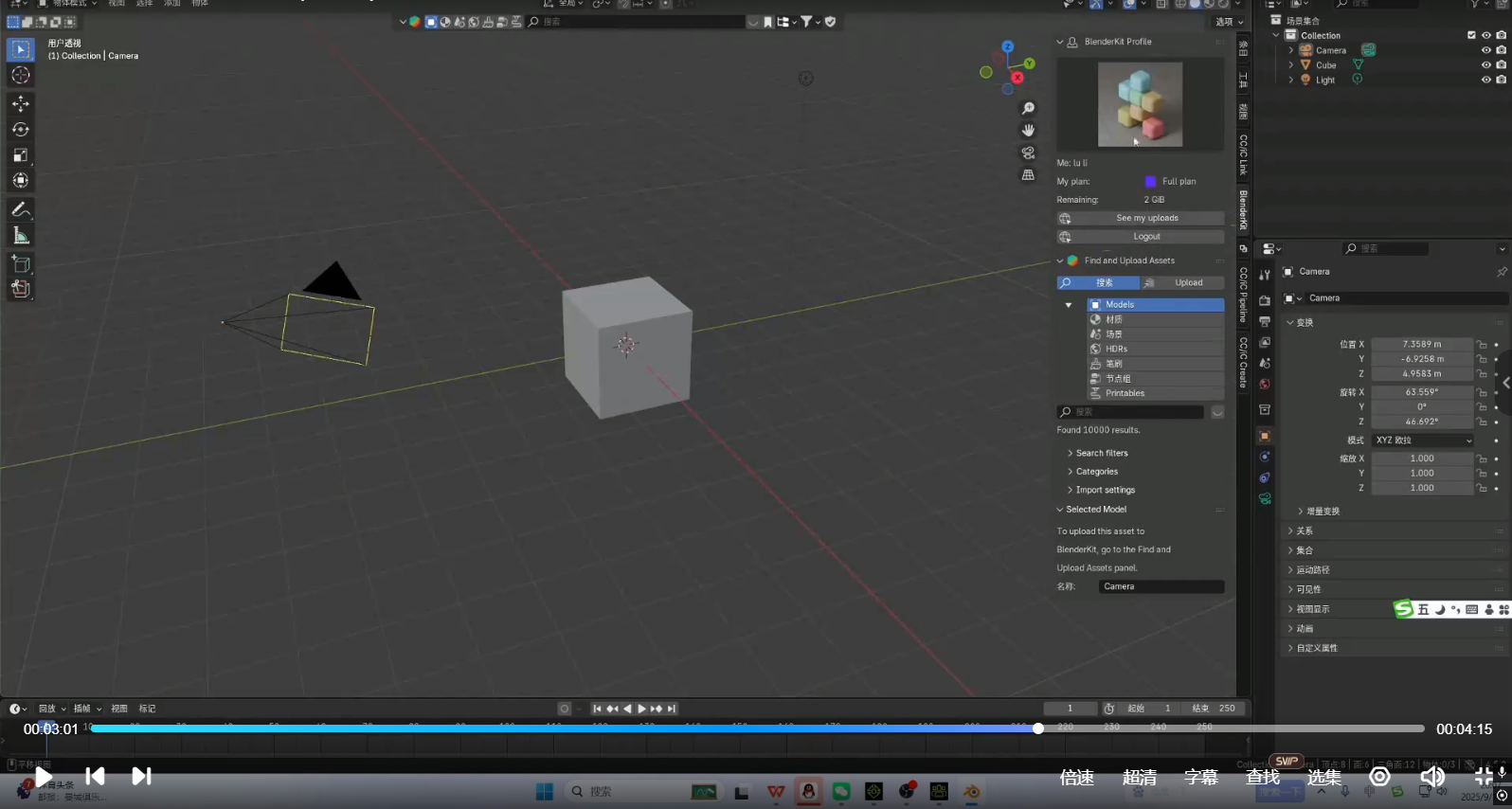1512x809 pixels.
Task: Click the See my uploads button
Action: 1146,218
